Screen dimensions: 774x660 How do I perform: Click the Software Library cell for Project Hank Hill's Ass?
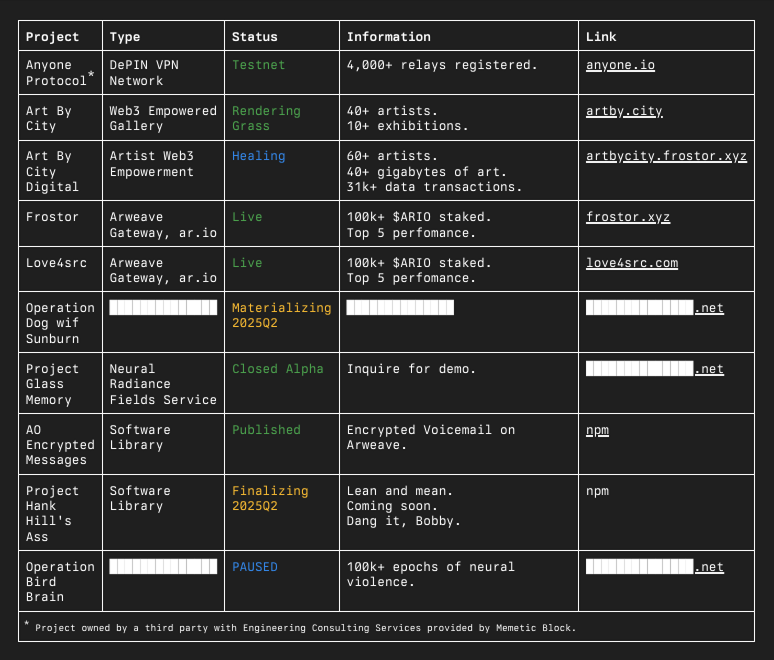tap(163, 513)
